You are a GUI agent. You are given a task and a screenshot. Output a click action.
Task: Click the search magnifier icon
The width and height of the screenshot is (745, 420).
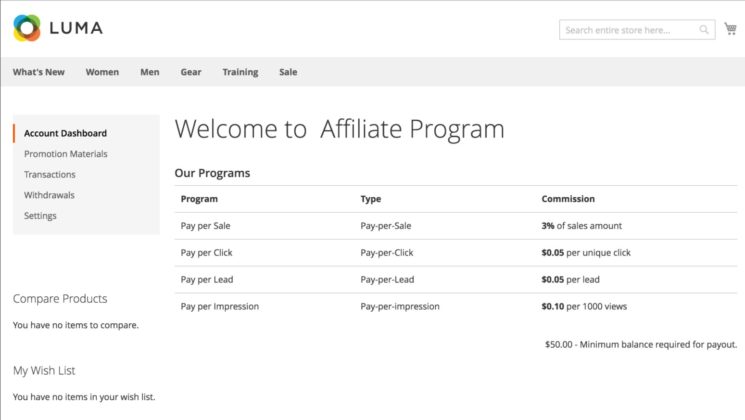click(x=704, y=30)
